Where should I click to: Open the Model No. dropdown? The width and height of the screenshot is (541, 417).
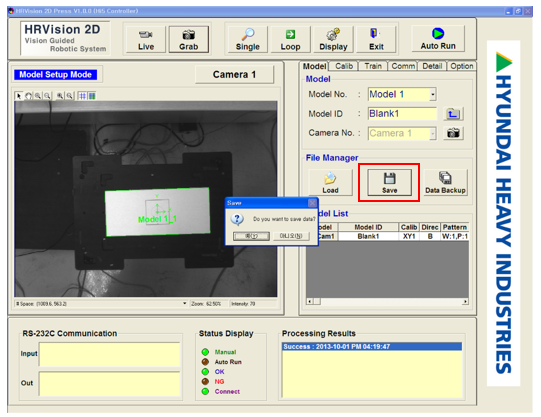433,94
